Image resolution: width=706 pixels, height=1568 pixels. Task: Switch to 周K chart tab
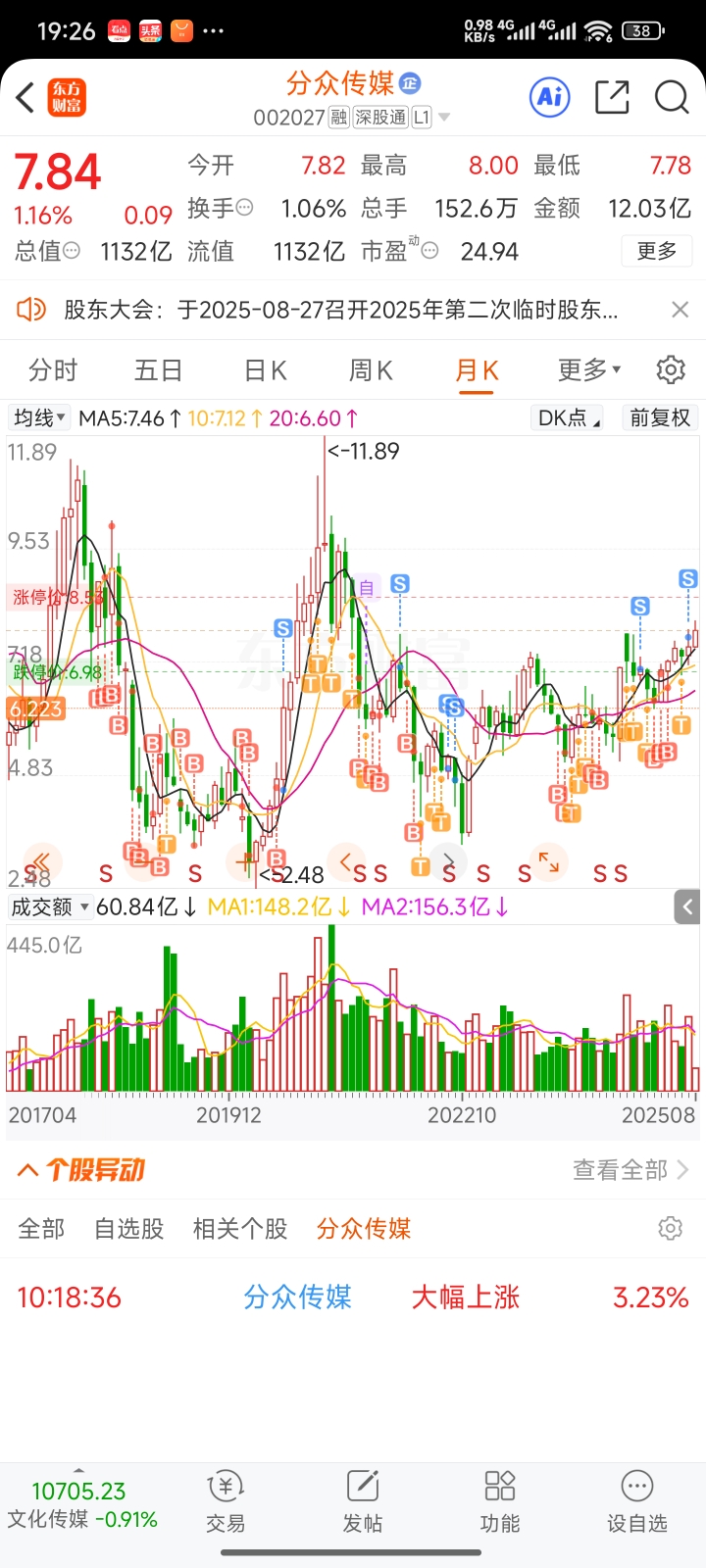coord(371,370)
